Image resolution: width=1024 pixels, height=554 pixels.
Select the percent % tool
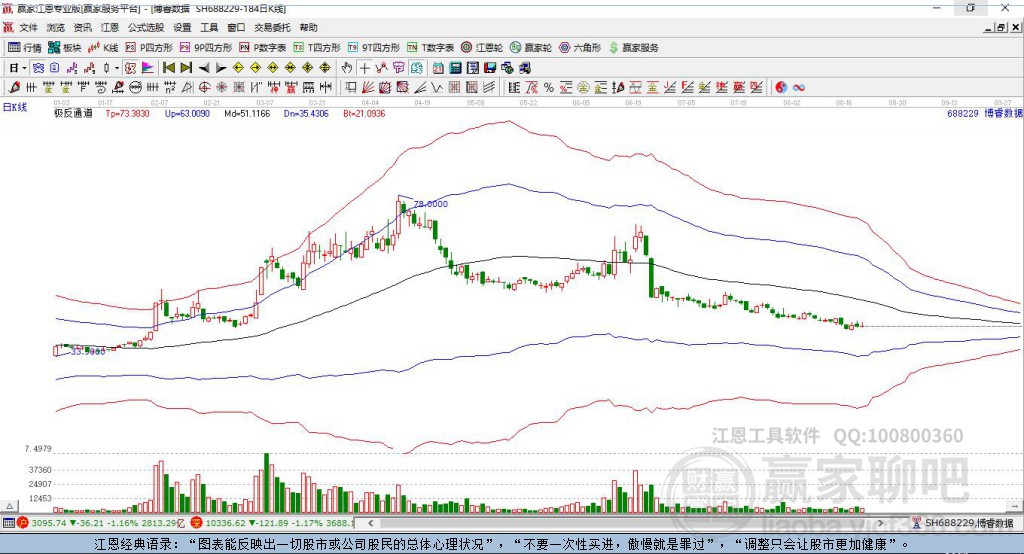(x=549, y=87)
